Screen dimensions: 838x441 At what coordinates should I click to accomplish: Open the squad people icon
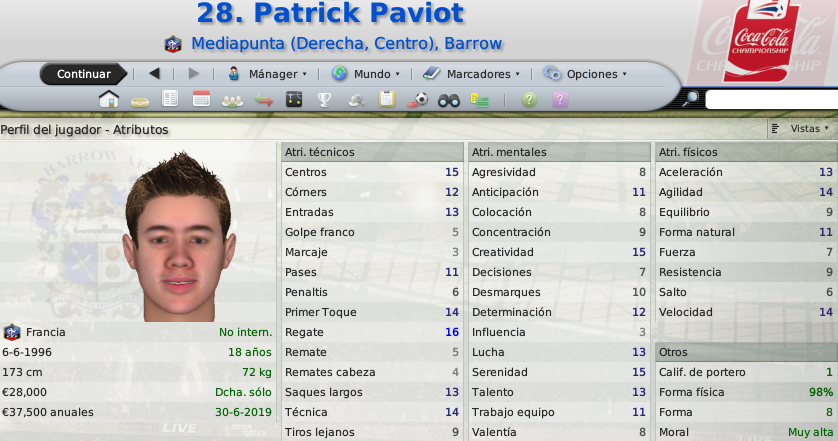[232, 101]
